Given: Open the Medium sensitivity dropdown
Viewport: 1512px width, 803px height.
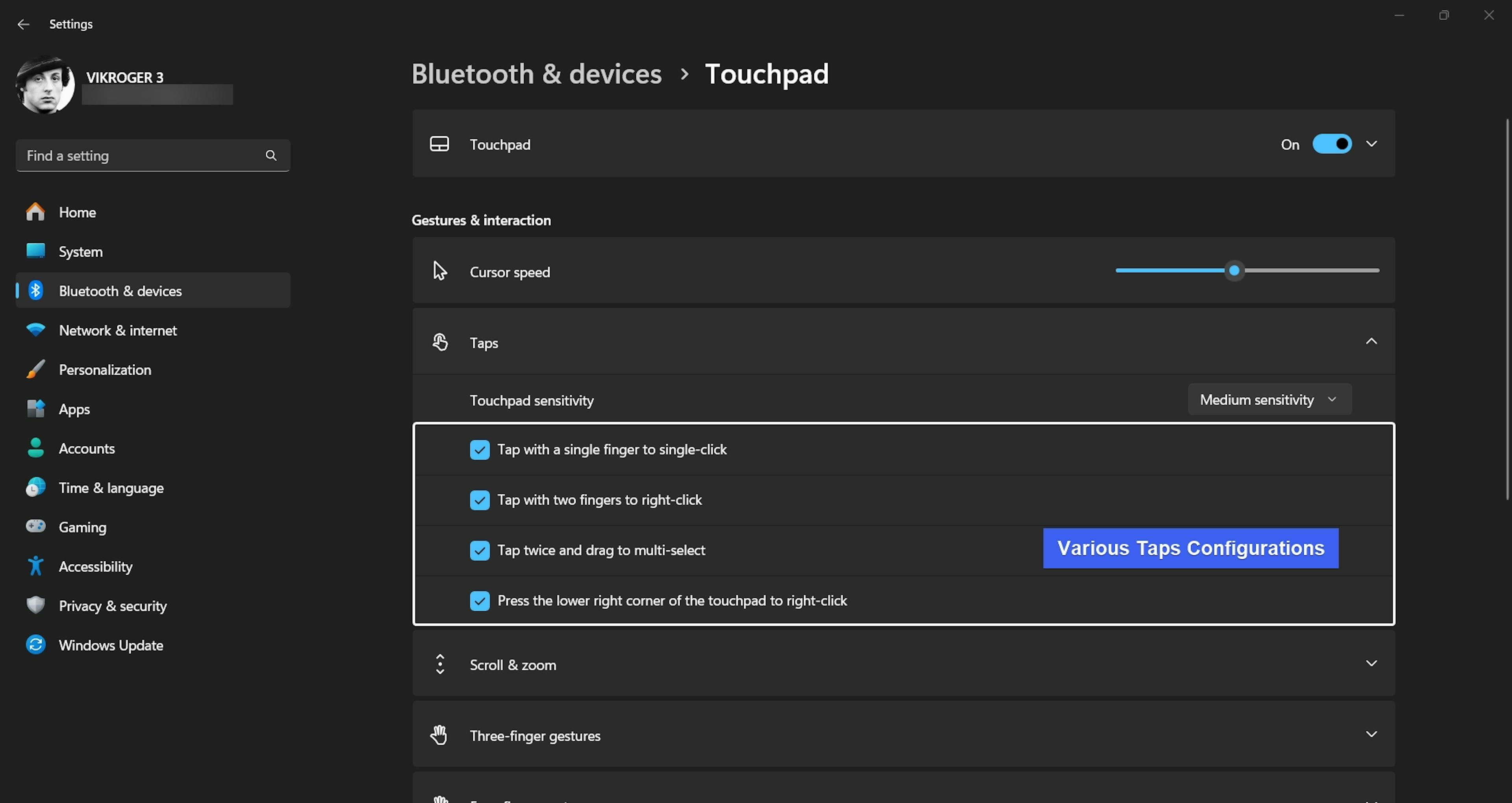Looking at the screenshot, I should [1269, 400].
